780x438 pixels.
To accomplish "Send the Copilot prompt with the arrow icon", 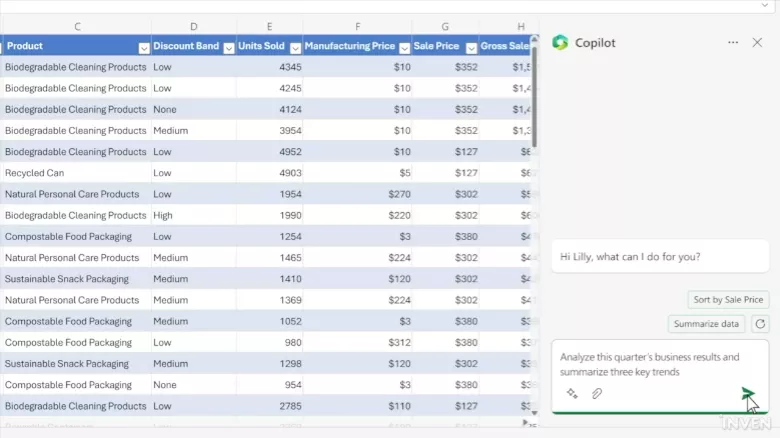I will [747, 393].
